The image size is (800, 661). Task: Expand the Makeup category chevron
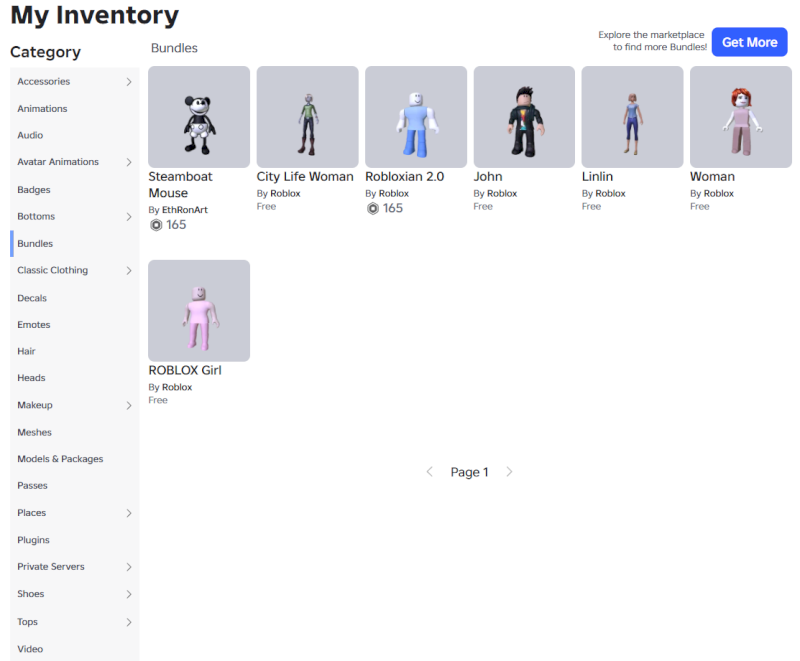pyautogui.click(x=129, y=405)
